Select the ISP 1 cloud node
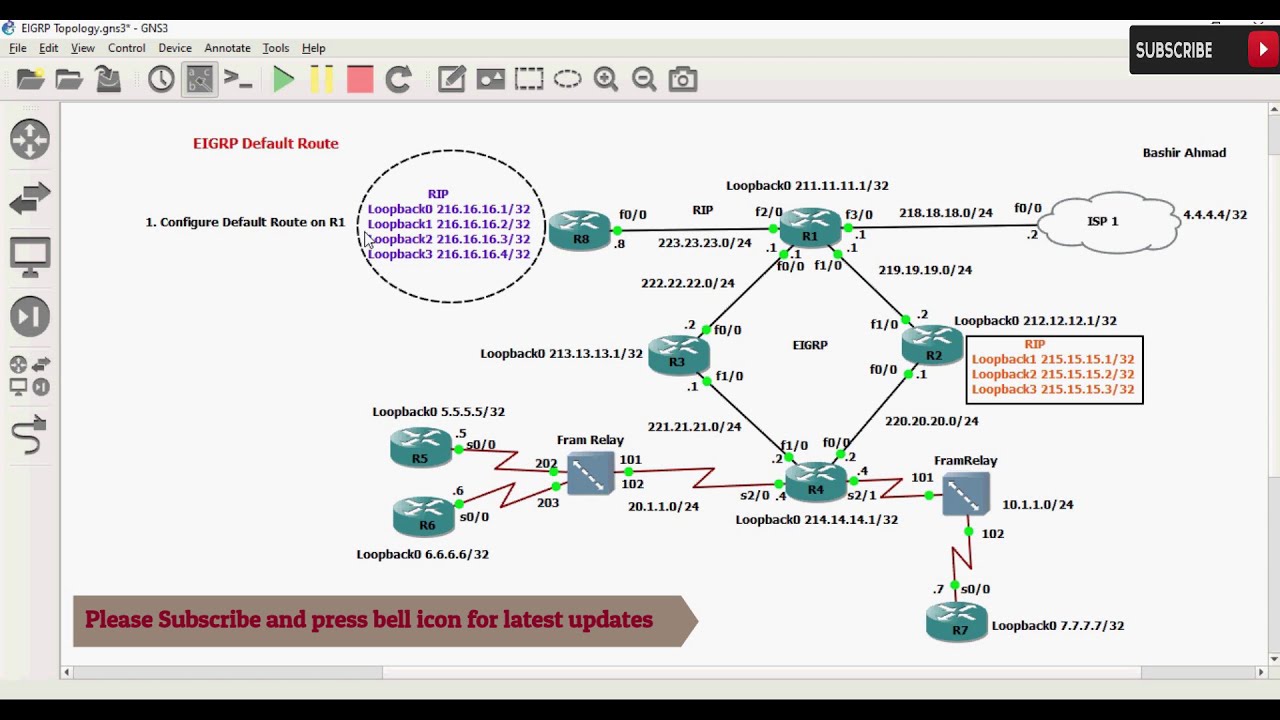 [x=1108, y=222]
